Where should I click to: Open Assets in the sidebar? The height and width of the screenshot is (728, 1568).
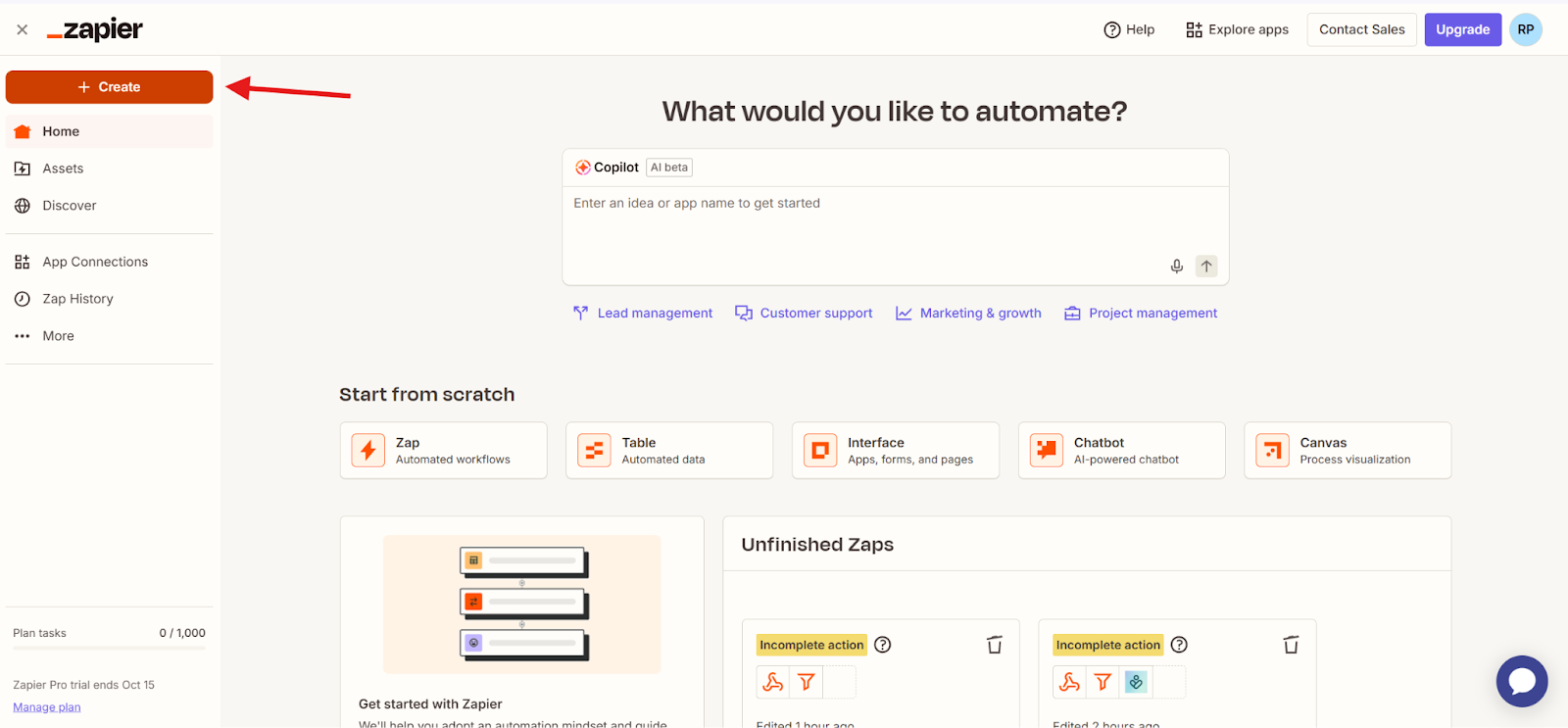tap(109, 169)
